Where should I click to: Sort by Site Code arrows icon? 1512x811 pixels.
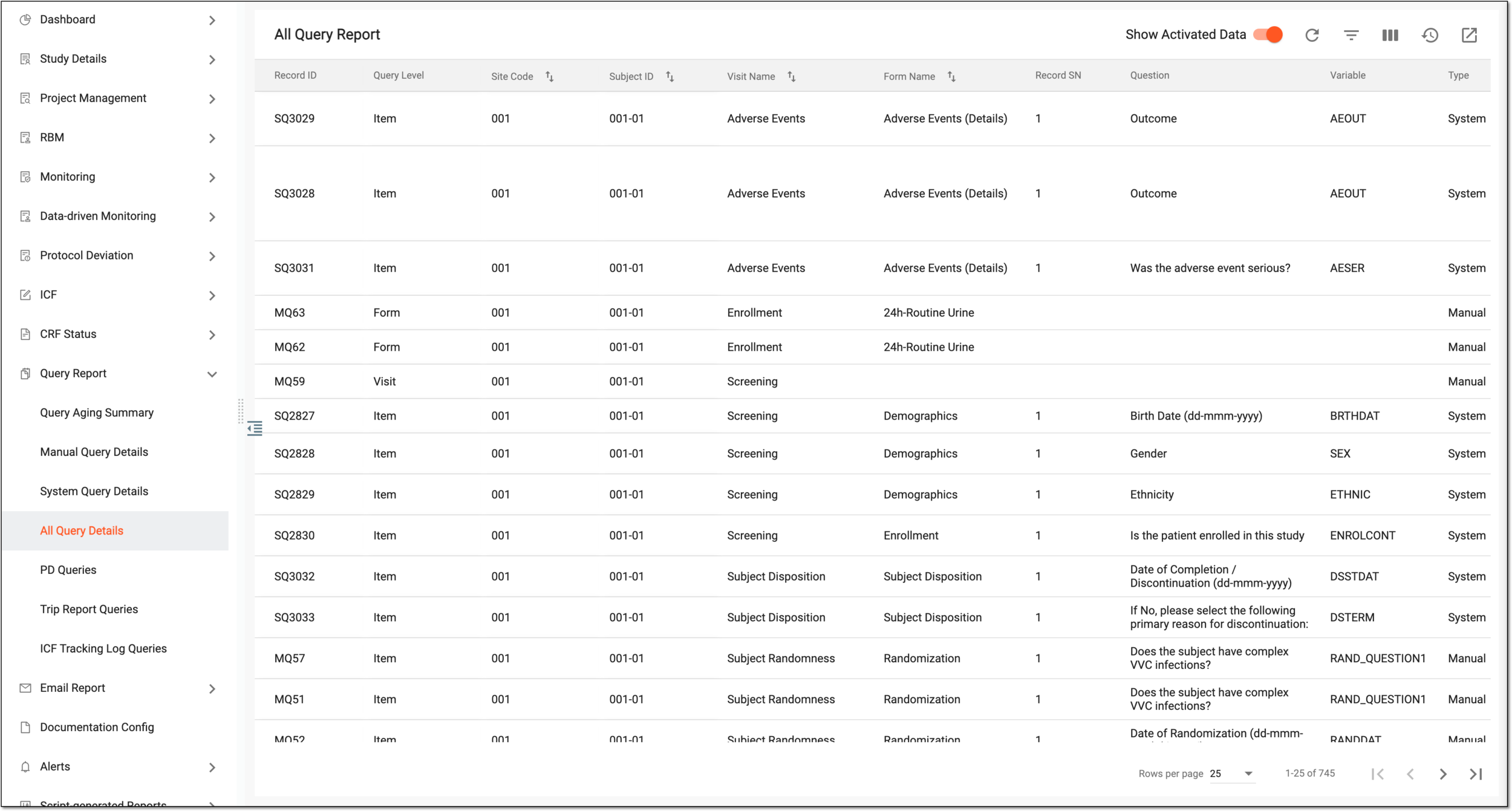549,76
